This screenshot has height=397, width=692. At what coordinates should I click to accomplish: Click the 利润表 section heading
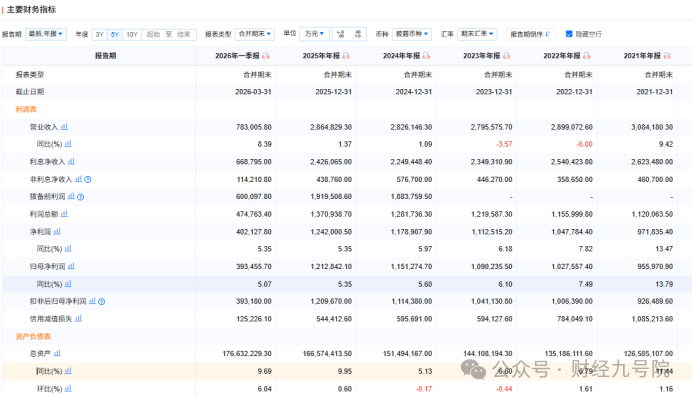click(x=26, y=109)
